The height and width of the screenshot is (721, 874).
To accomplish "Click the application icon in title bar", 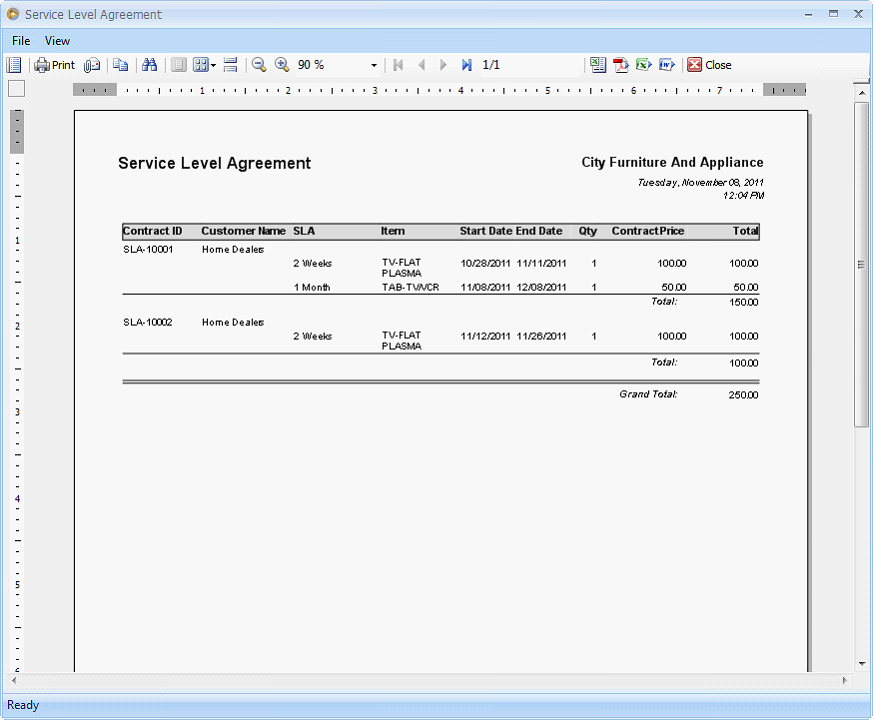I will tap(13, 14).
